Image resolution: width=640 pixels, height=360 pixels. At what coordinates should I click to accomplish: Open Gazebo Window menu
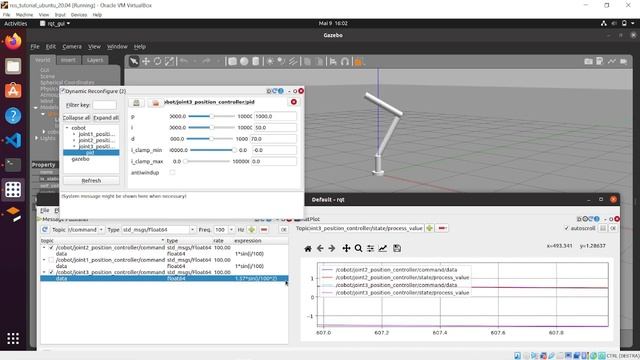117,47
